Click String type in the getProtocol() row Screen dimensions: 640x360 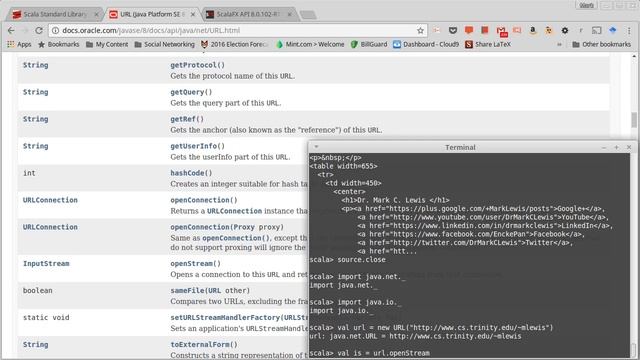pyautogui.click(x=36, y=65)
